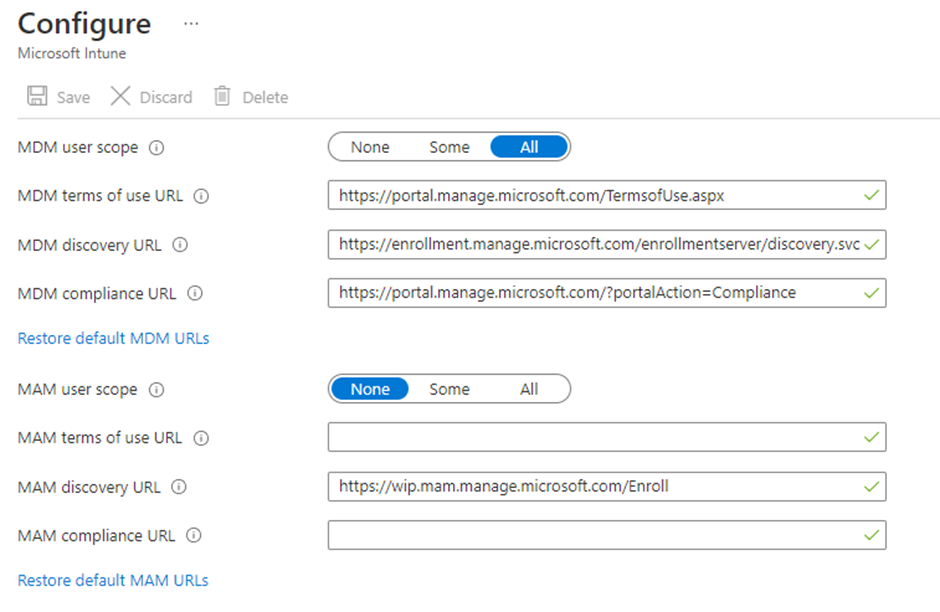Viewport: 940px width, 612px height.
Task: Click the MAM discovery URL label
Action: point(89,487)
